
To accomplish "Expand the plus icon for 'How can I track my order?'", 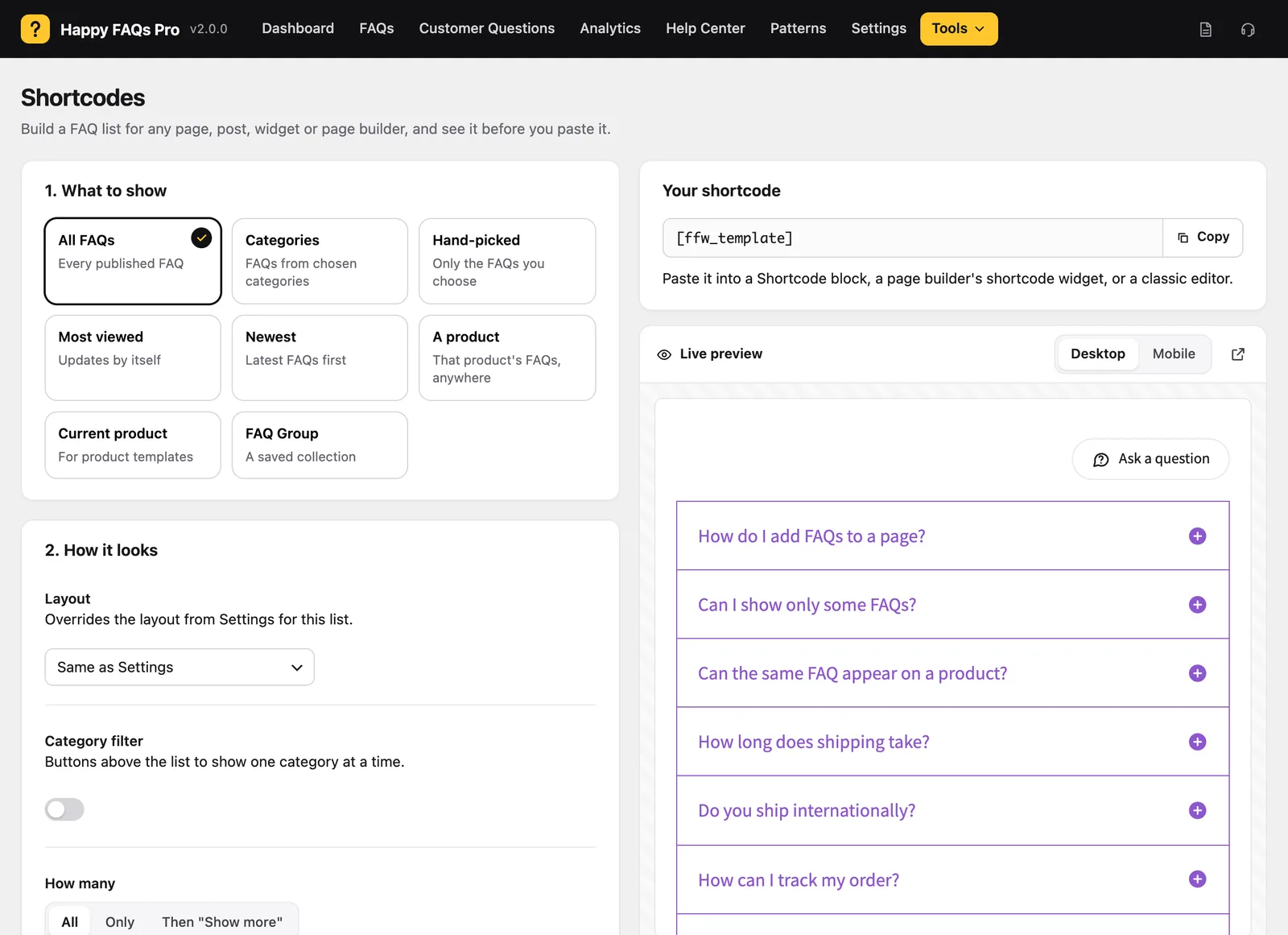I will click(1197, 879).
